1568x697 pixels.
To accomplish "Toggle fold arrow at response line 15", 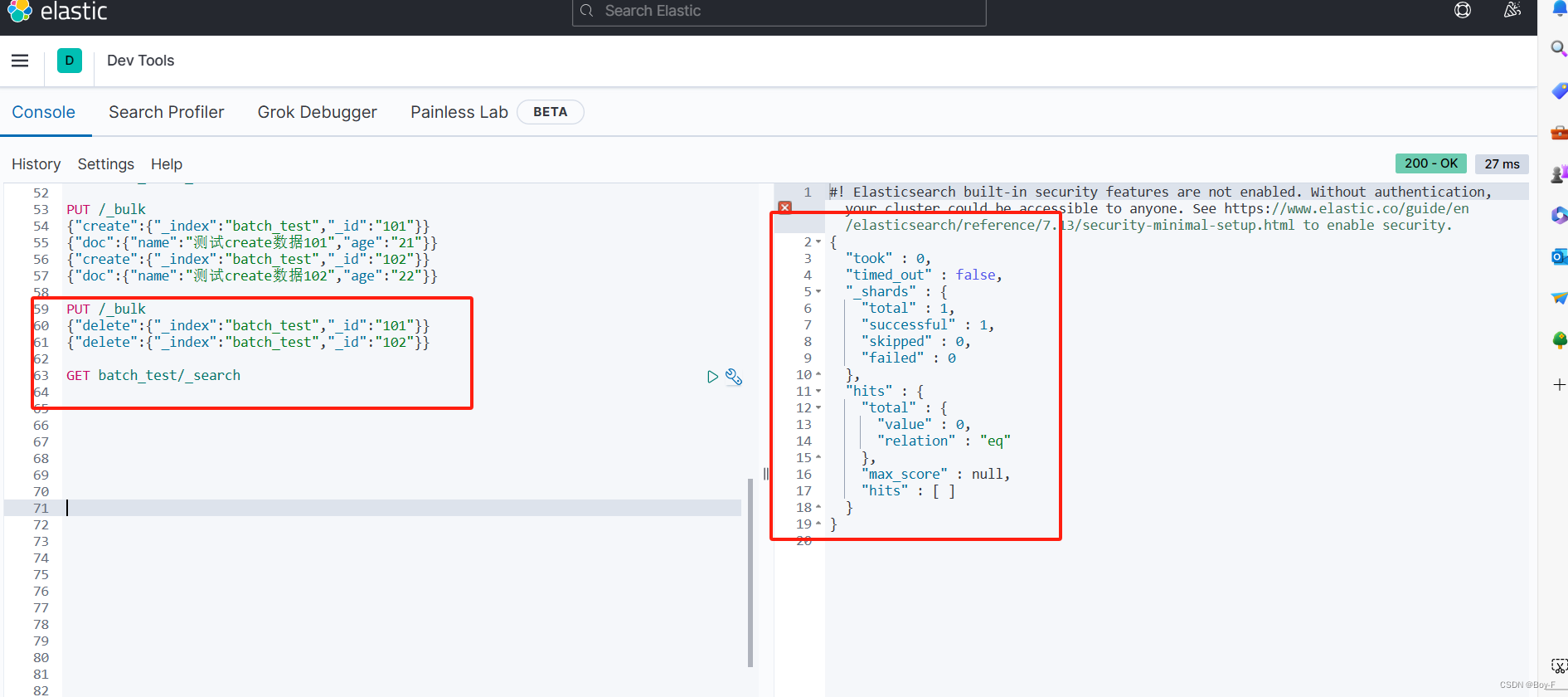I will (x=818, y=458).
